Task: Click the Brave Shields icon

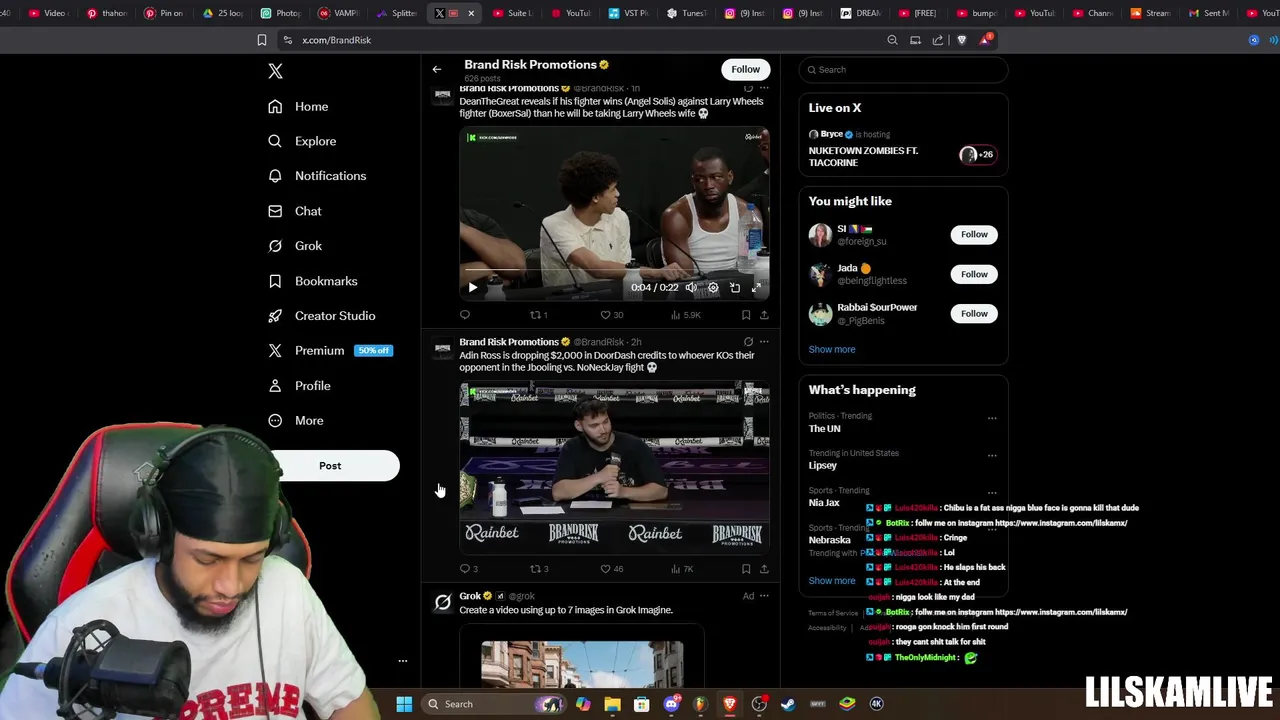Action: (x=962, y=40)
